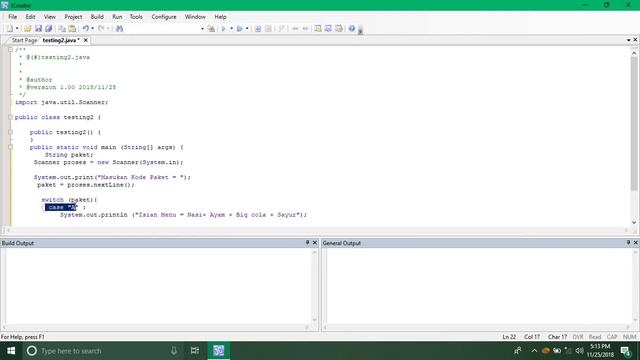The height and width of the screenshot is (360, 640).
Task: Collapse the testing2() constructor fold marker
Action: coord(10,132)
